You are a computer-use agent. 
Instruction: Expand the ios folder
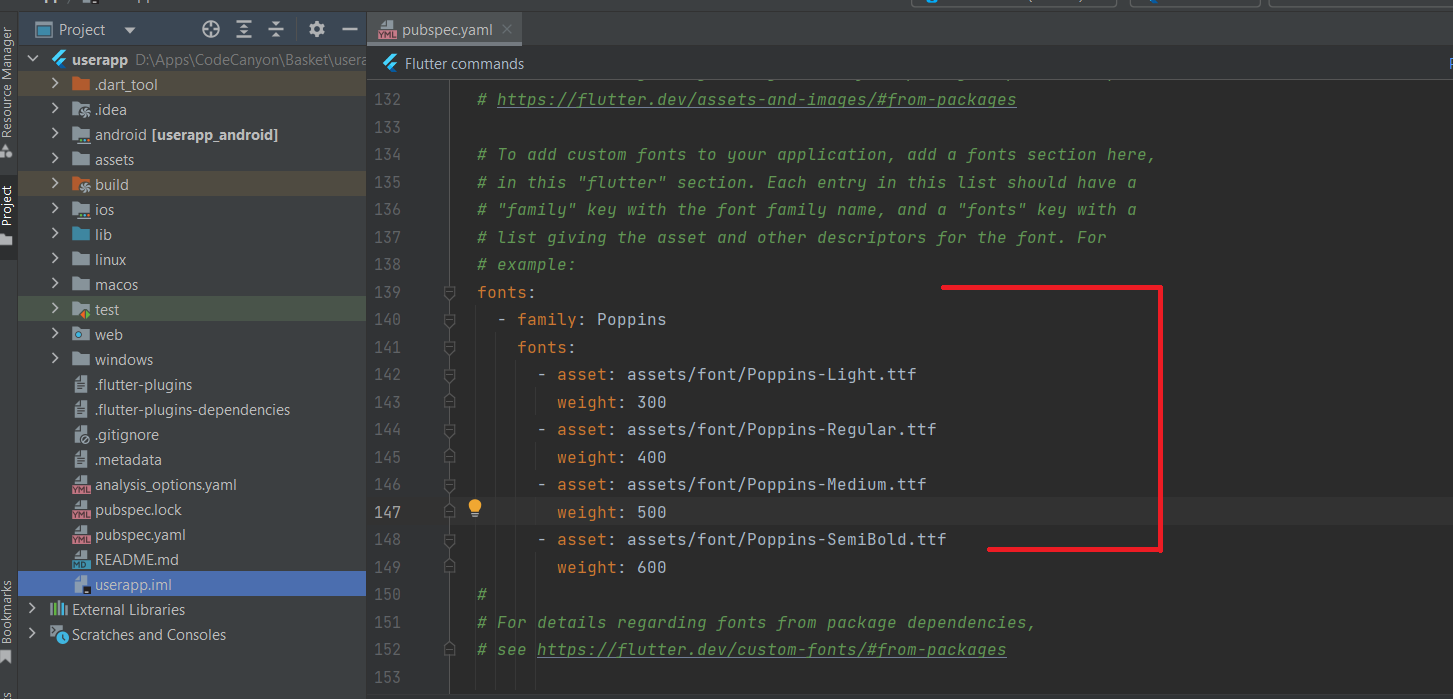click(x=56, y=209)
